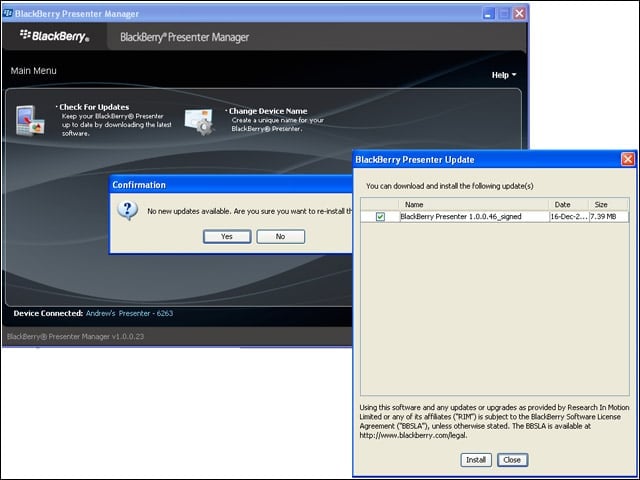The width and height of the screenshot is (640, 480).
Task: Click the Check For Updates device icon
Action: [30, 120]
